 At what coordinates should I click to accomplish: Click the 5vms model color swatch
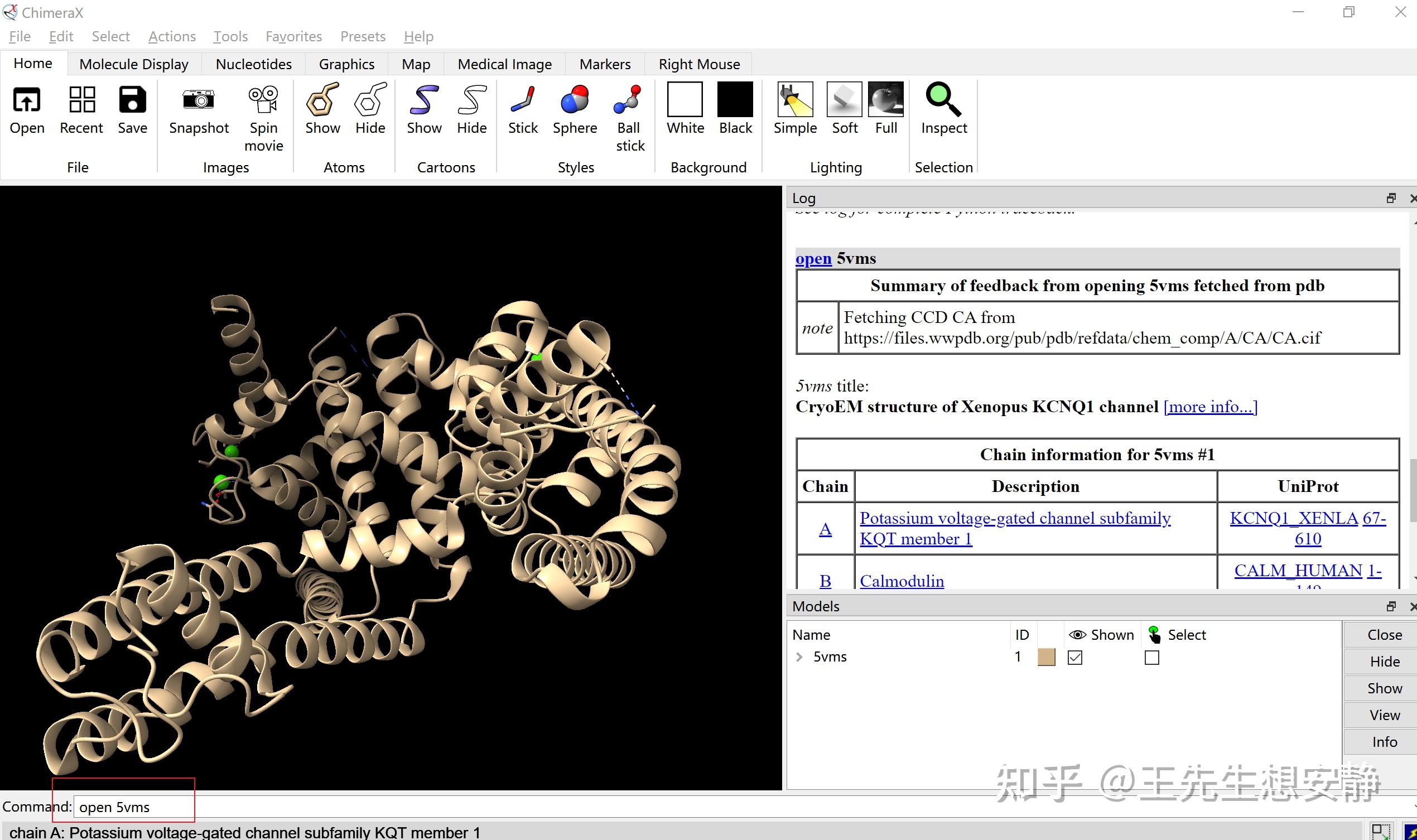pyautogui.click(x=1046, y=658)
